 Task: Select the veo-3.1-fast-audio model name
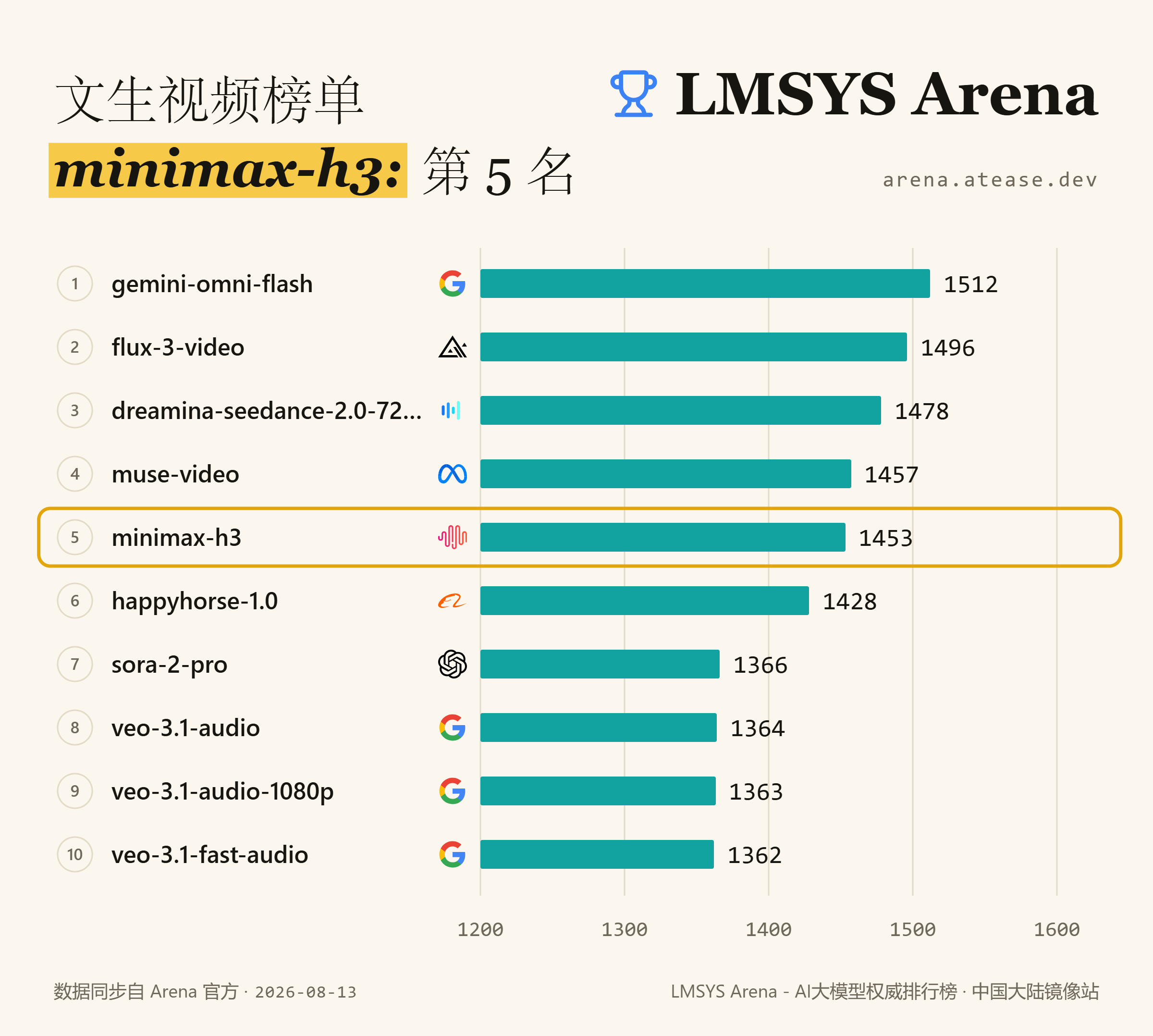point(210,854)
